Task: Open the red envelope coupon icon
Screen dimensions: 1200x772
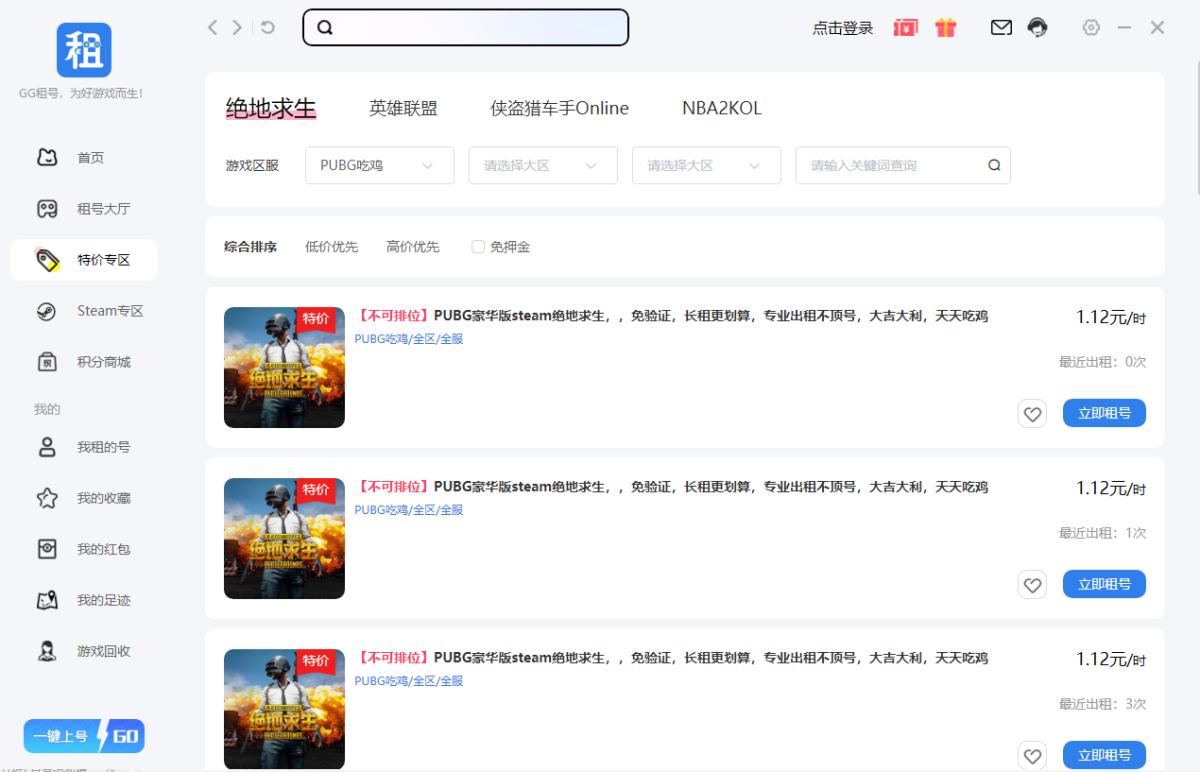Action: pos(906,28)
